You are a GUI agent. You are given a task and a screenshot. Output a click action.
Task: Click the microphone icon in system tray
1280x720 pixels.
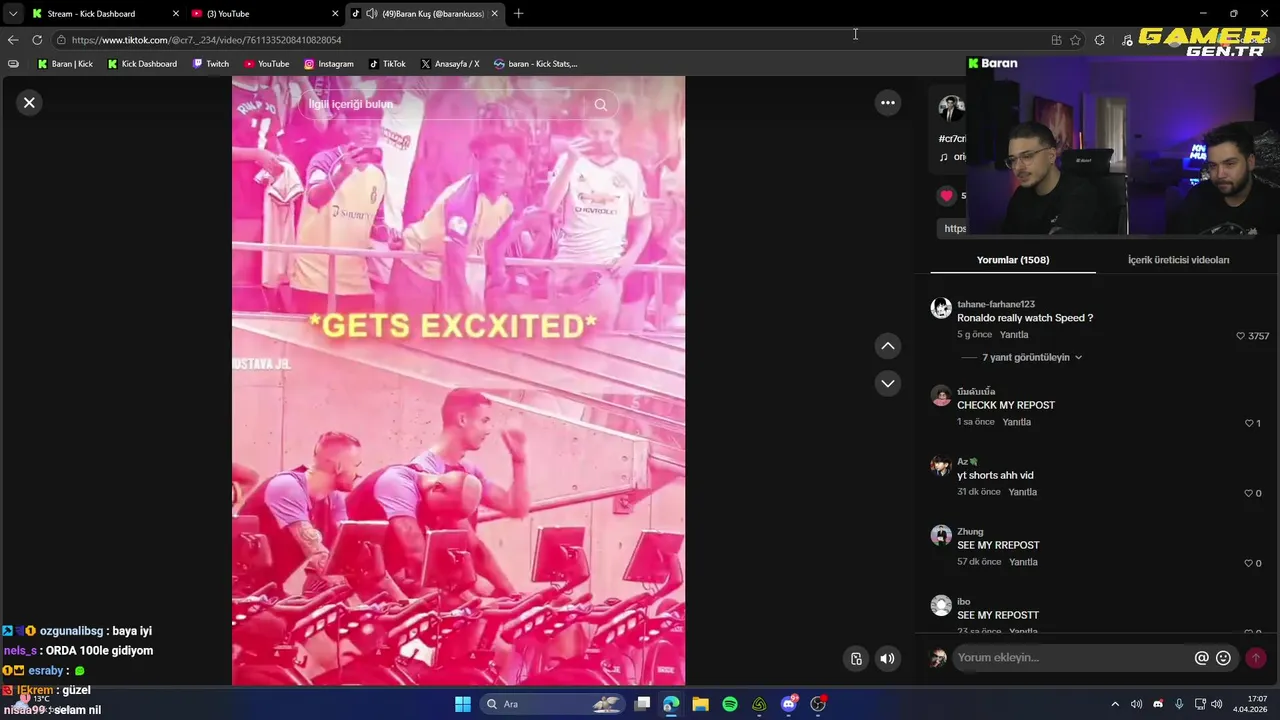pos(1179,704)
